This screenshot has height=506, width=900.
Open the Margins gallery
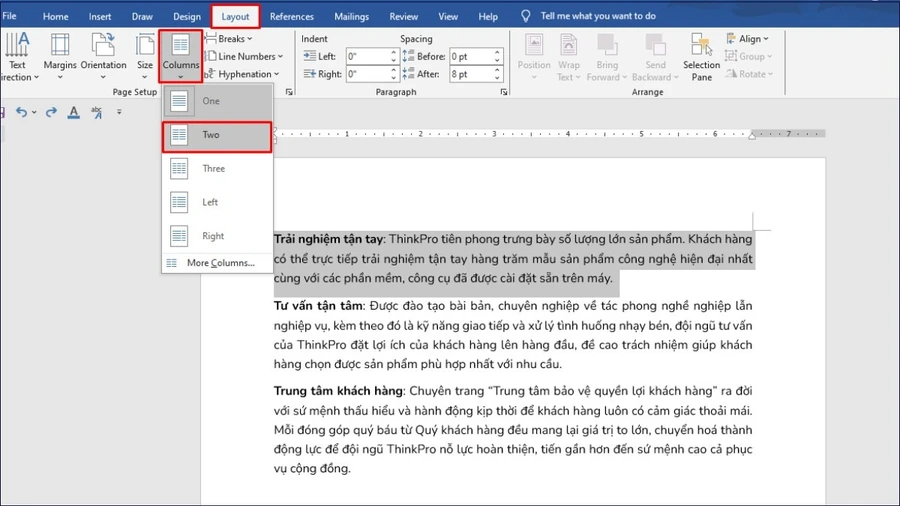click(60, 56)
